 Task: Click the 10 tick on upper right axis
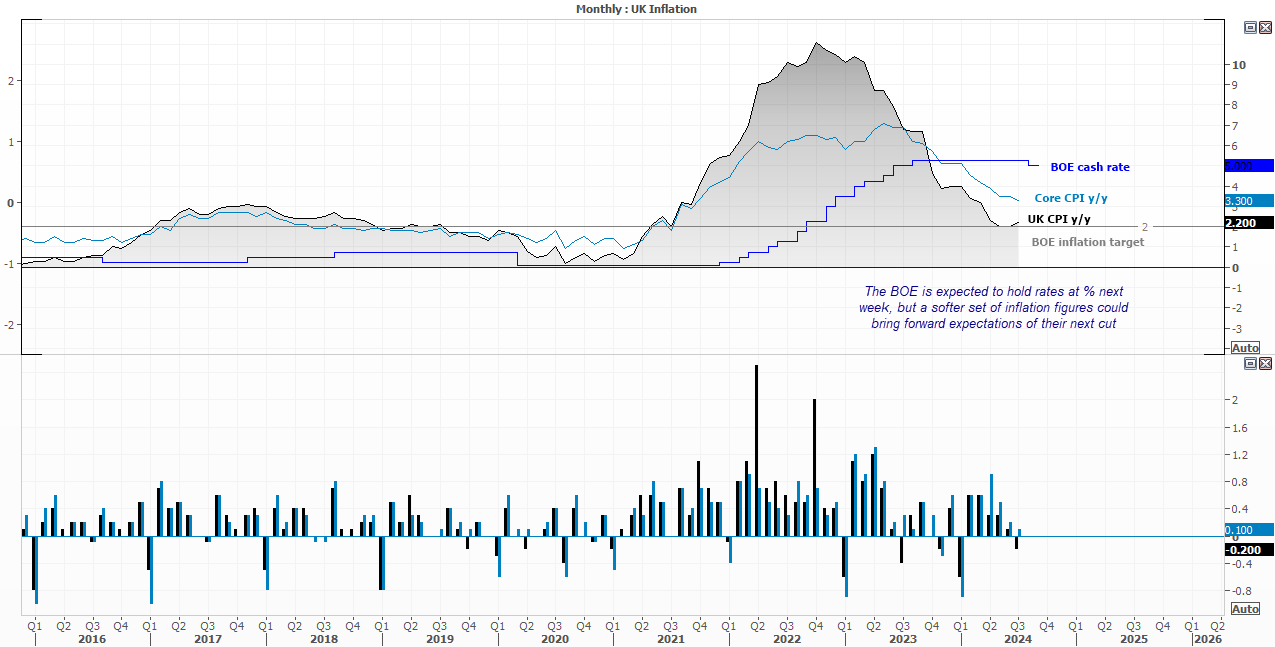point(1239,65)
